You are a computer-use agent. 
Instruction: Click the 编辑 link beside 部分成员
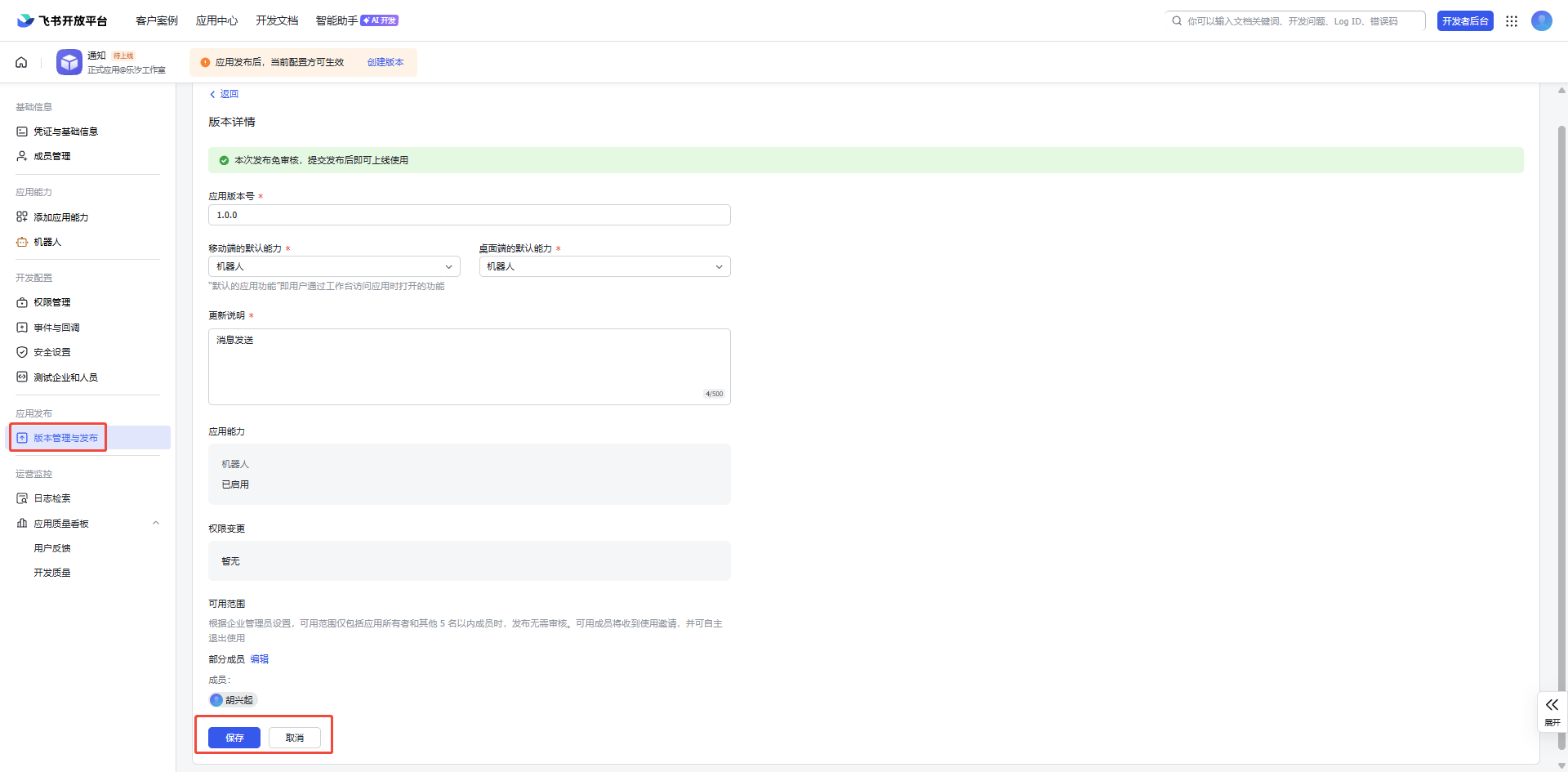coord(259,659)
